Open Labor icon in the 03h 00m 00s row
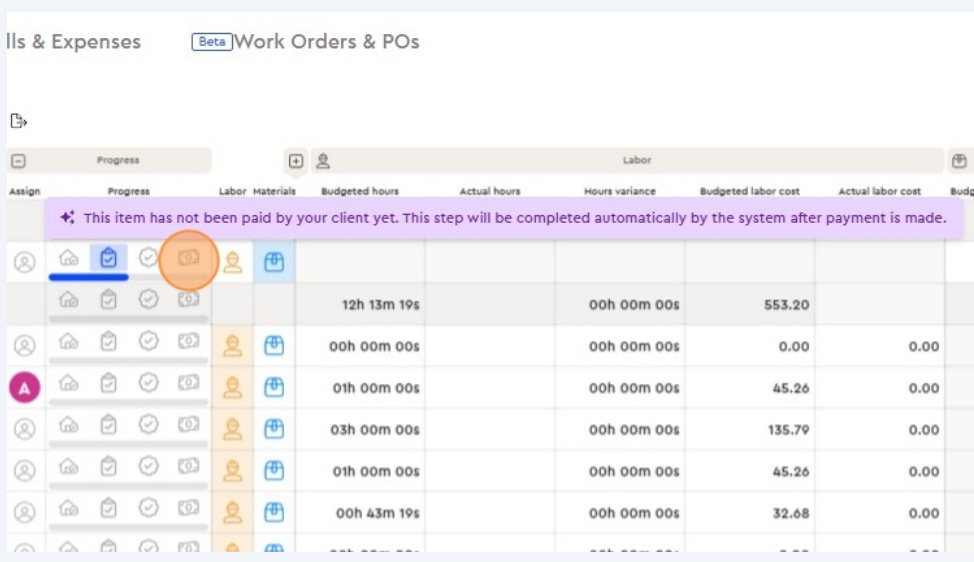Viewport: 974px width, 562px height. click(x=232, y=429)
